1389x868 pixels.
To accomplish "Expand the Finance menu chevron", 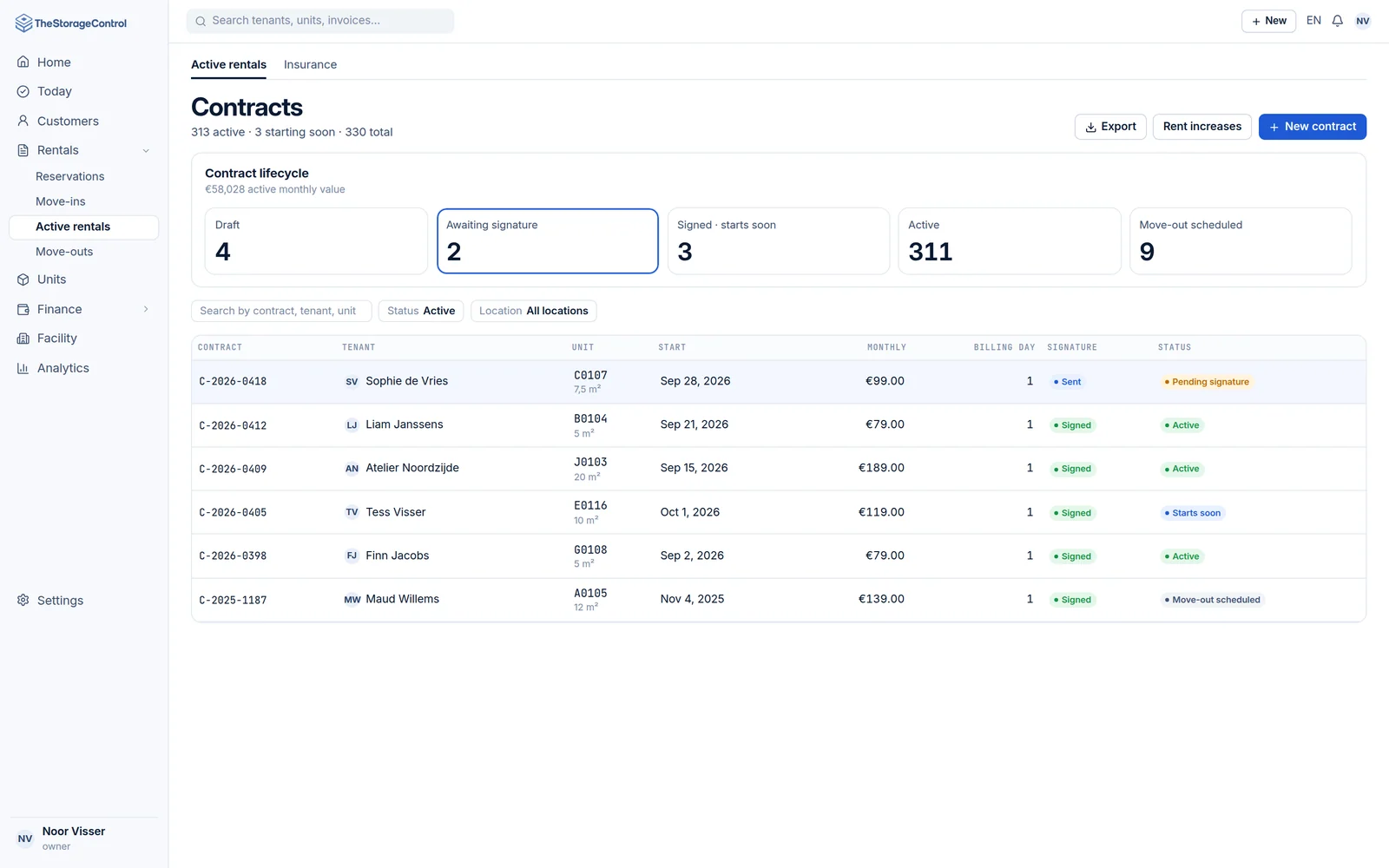I will tap(146, 309).
